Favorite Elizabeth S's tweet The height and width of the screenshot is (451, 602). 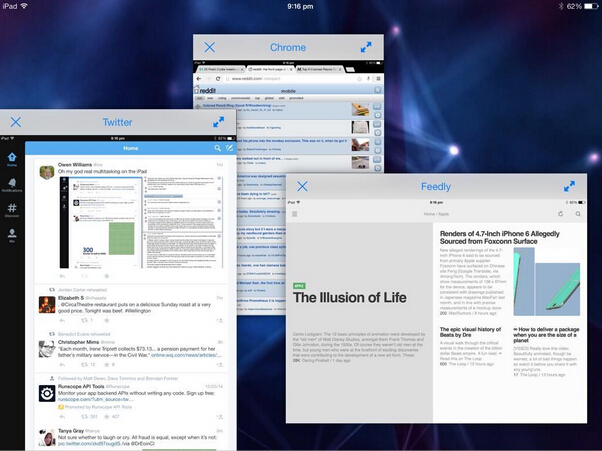click(107, 320)
